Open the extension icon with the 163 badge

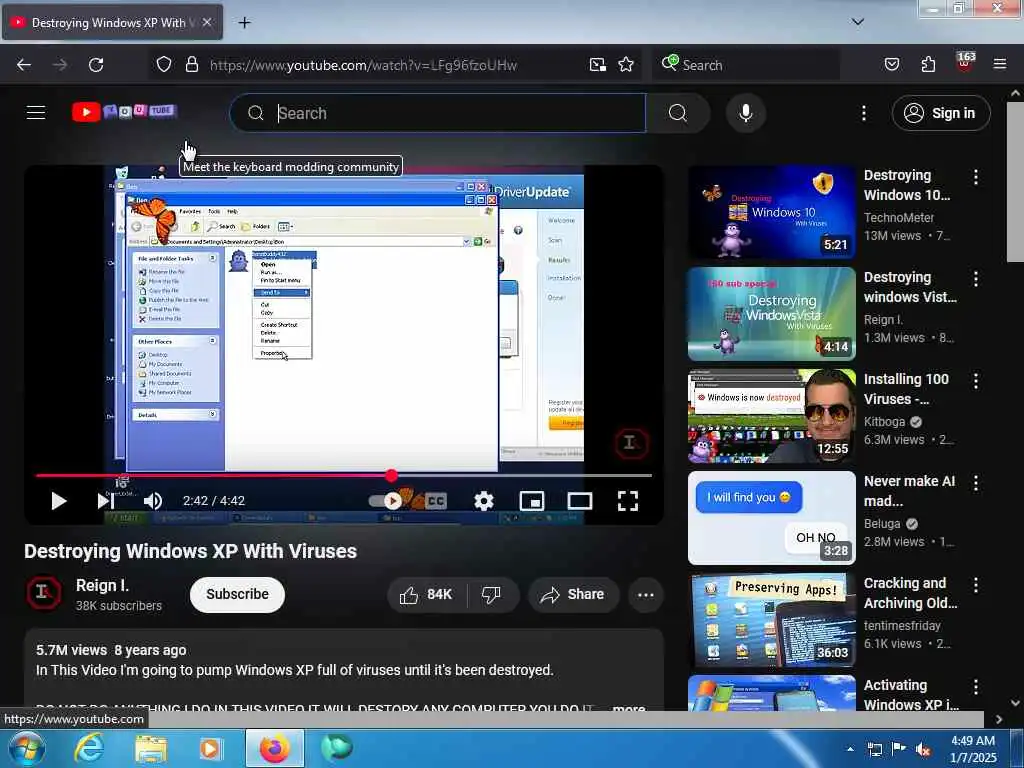tap(965, 63)
